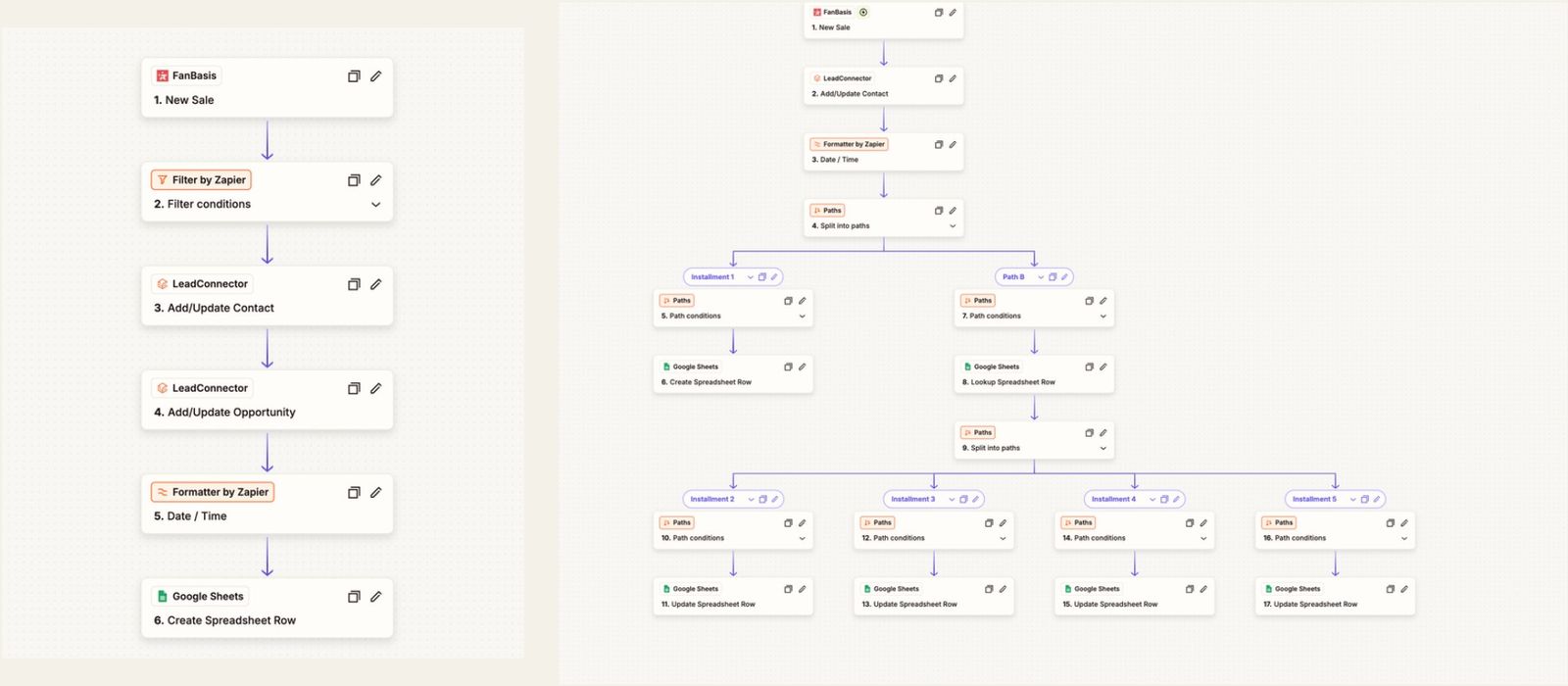Expand the '16. Path conditions' chevron

[x=1403, y=539]
